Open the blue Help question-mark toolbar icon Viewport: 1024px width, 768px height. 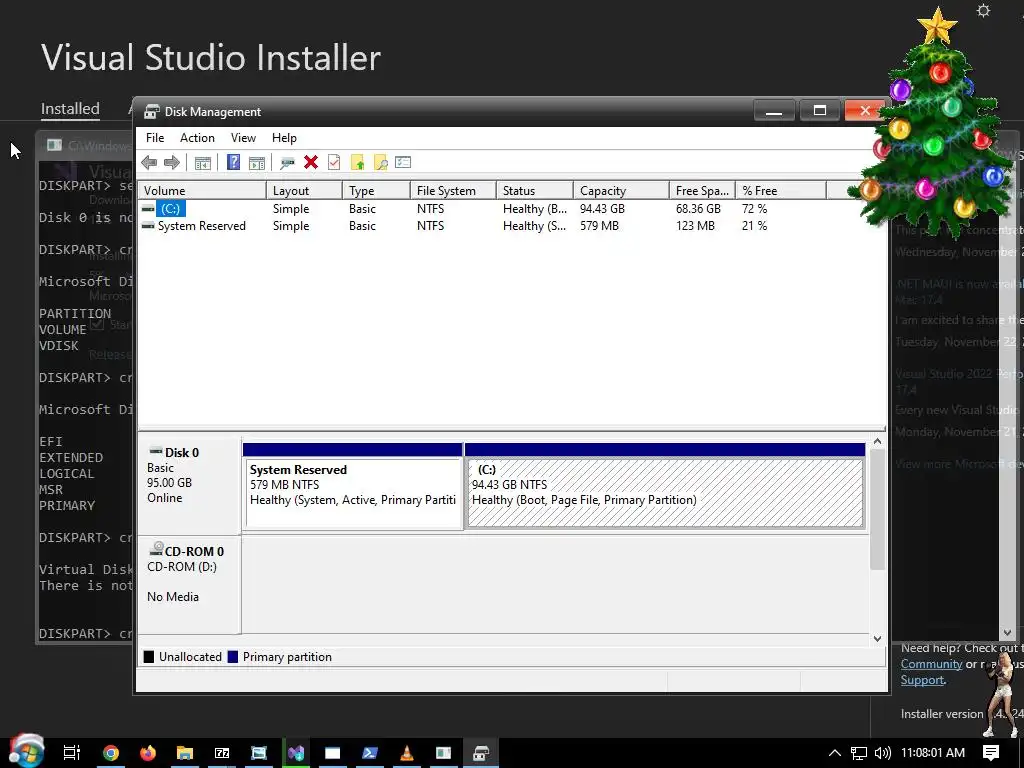tap(233, 162)
